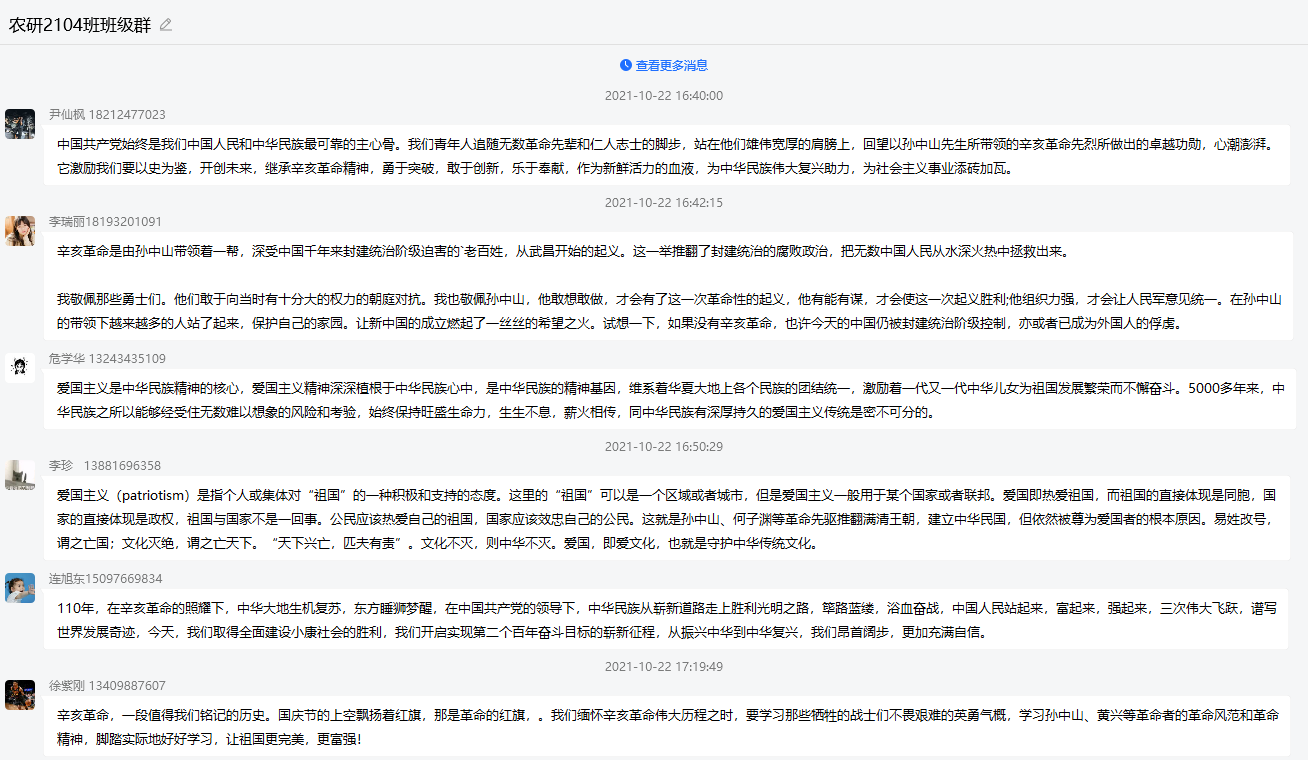The width and height of the screenshot is (1308, 760).
Task: Click sender name 尹仙枫 18212477023
Action: tap(107, 115)
